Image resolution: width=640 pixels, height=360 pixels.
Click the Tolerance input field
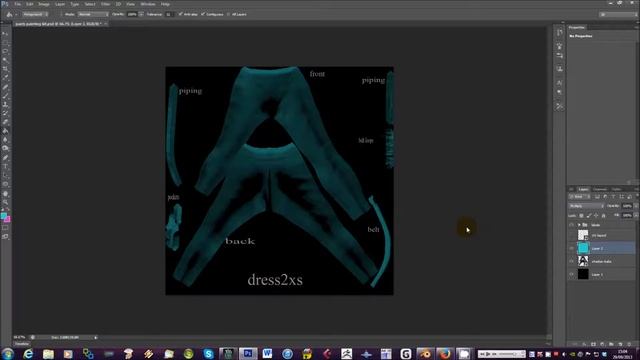(169, 14)
